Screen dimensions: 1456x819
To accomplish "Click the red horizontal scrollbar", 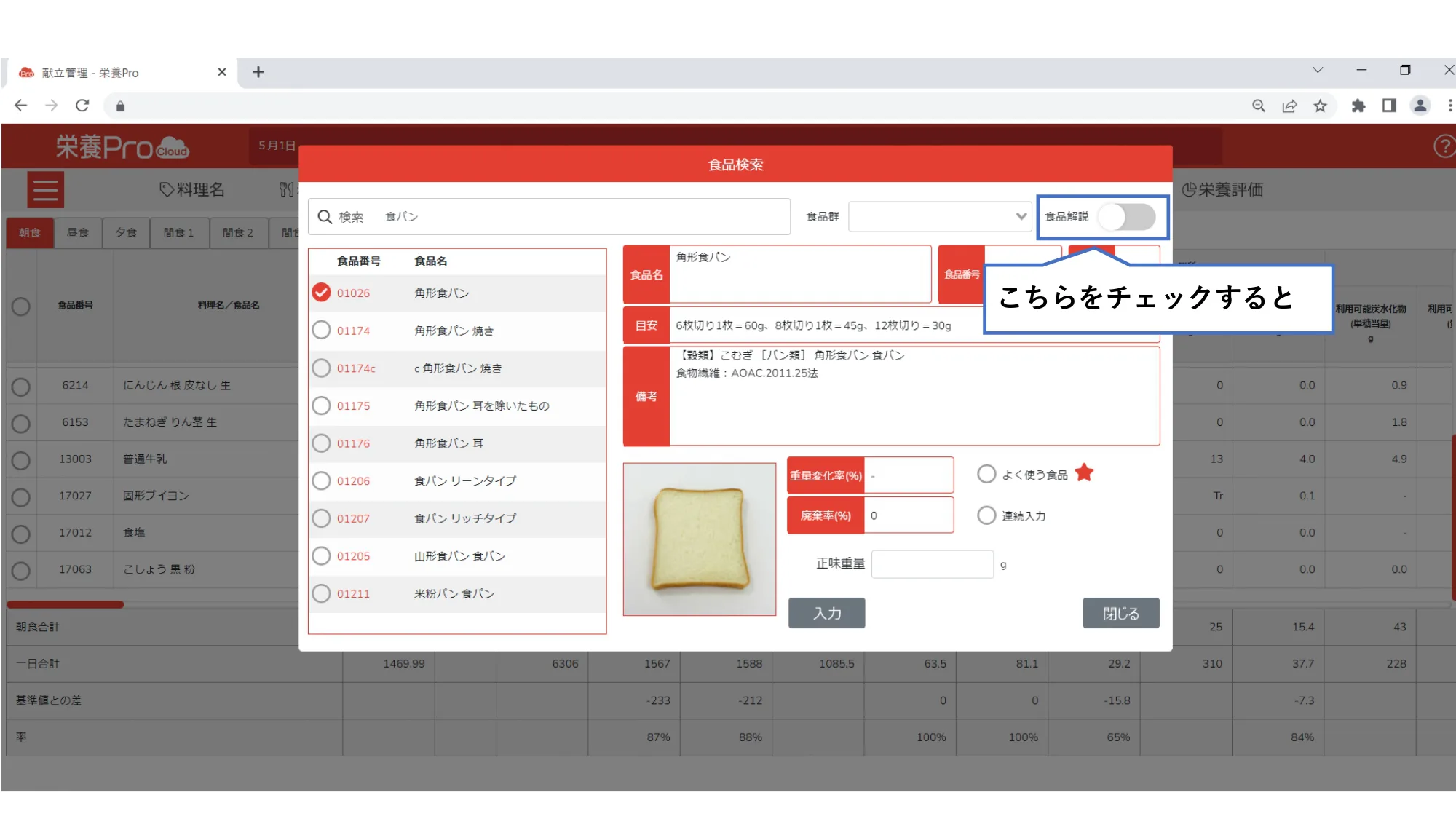I will [x=66, y=604].
